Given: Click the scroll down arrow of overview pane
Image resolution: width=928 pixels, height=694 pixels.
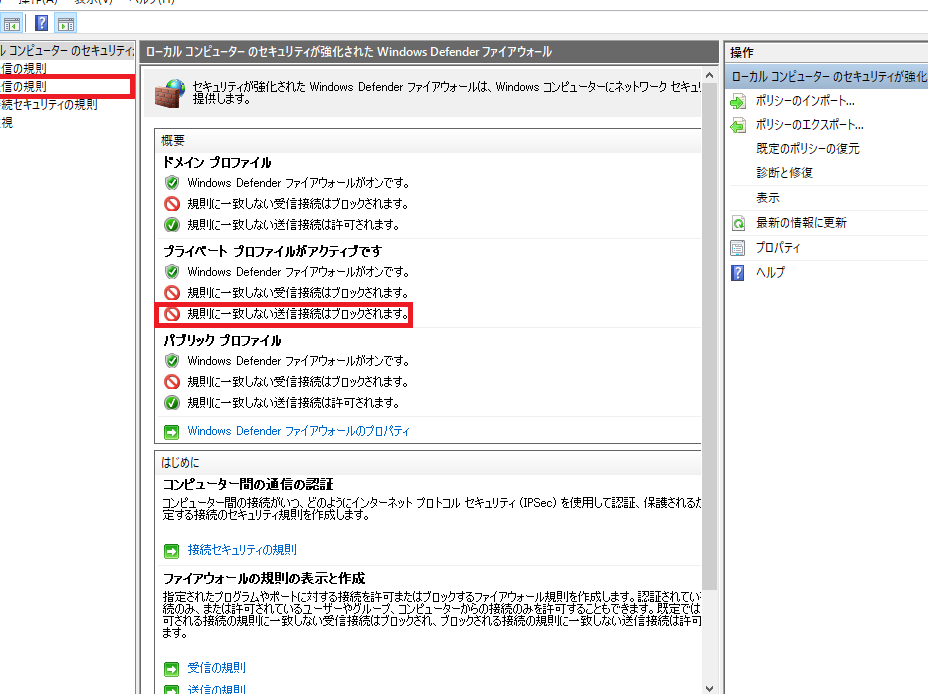Looking at the screenshot, I should click(709, 688).
